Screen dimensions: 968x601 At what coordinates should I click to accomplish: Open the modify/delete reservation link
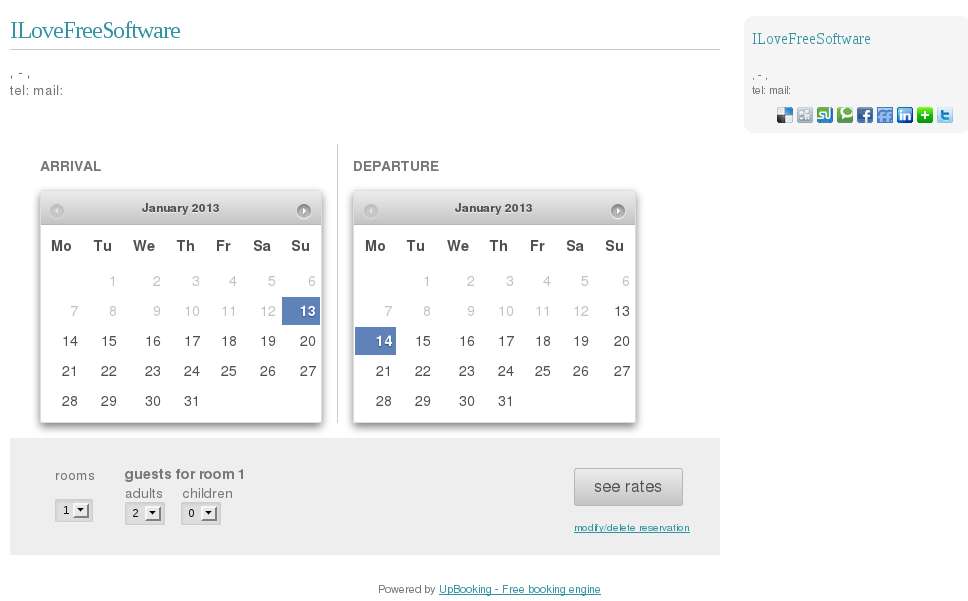tap(631, 528)
